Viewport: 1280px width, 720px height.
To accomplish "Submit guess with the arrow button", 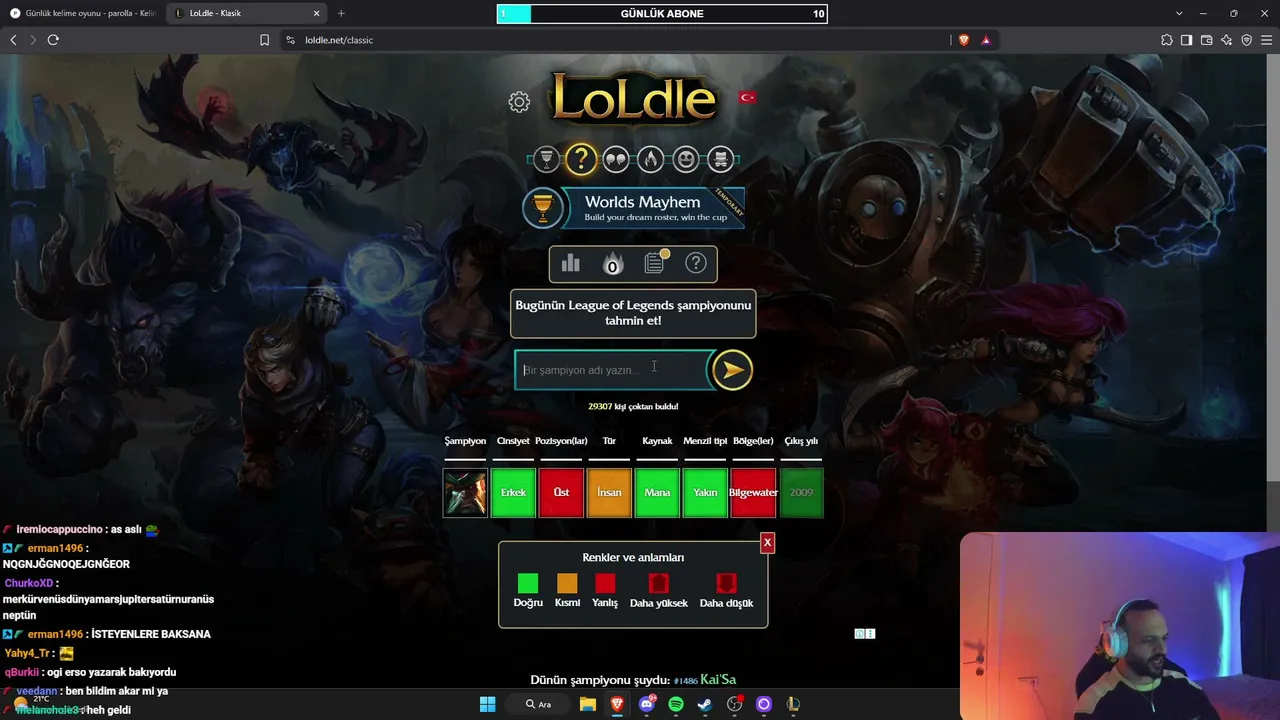I will click(x=732, y=370).
